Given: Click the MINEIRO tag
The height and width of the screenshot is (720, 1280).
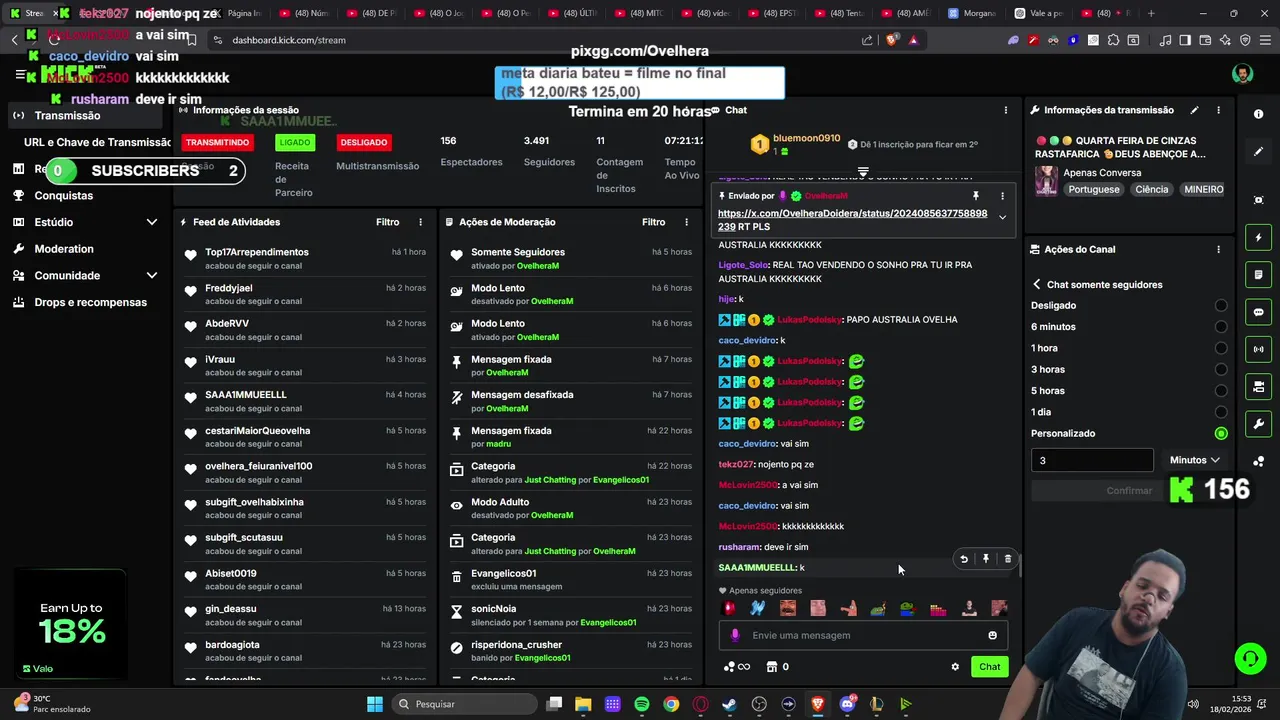Looking at the screenshot, I should pos(1203,189).
